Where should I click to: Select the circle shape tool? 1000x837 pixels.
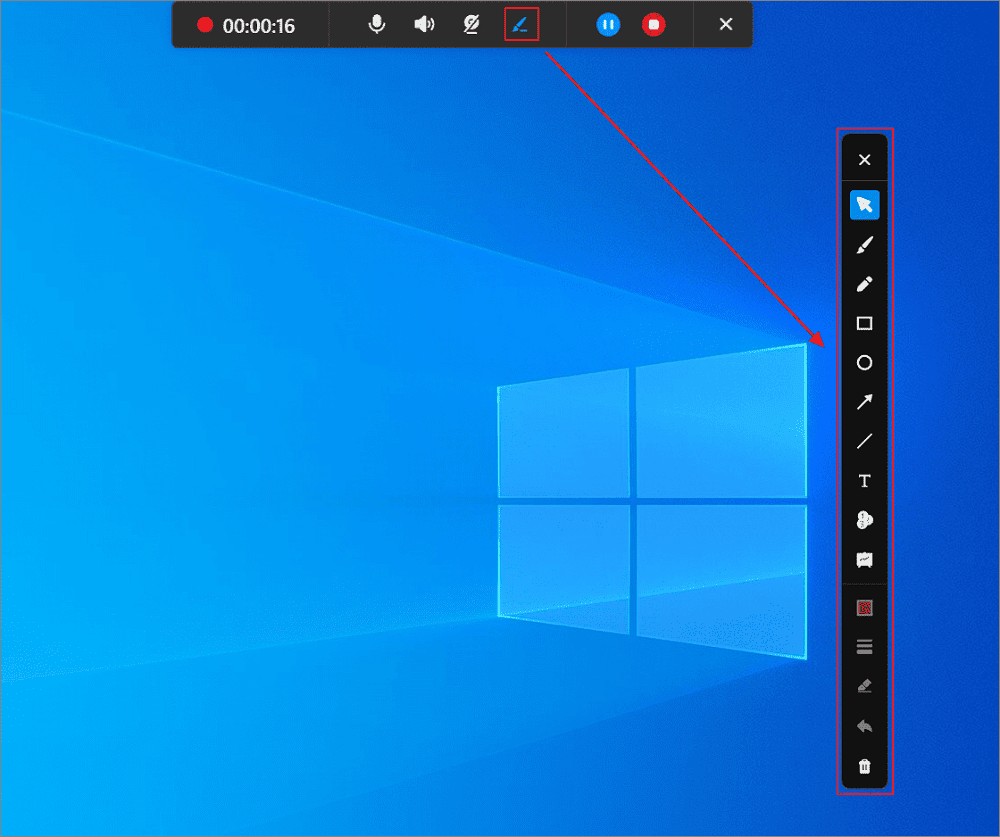tap(864, 363)
